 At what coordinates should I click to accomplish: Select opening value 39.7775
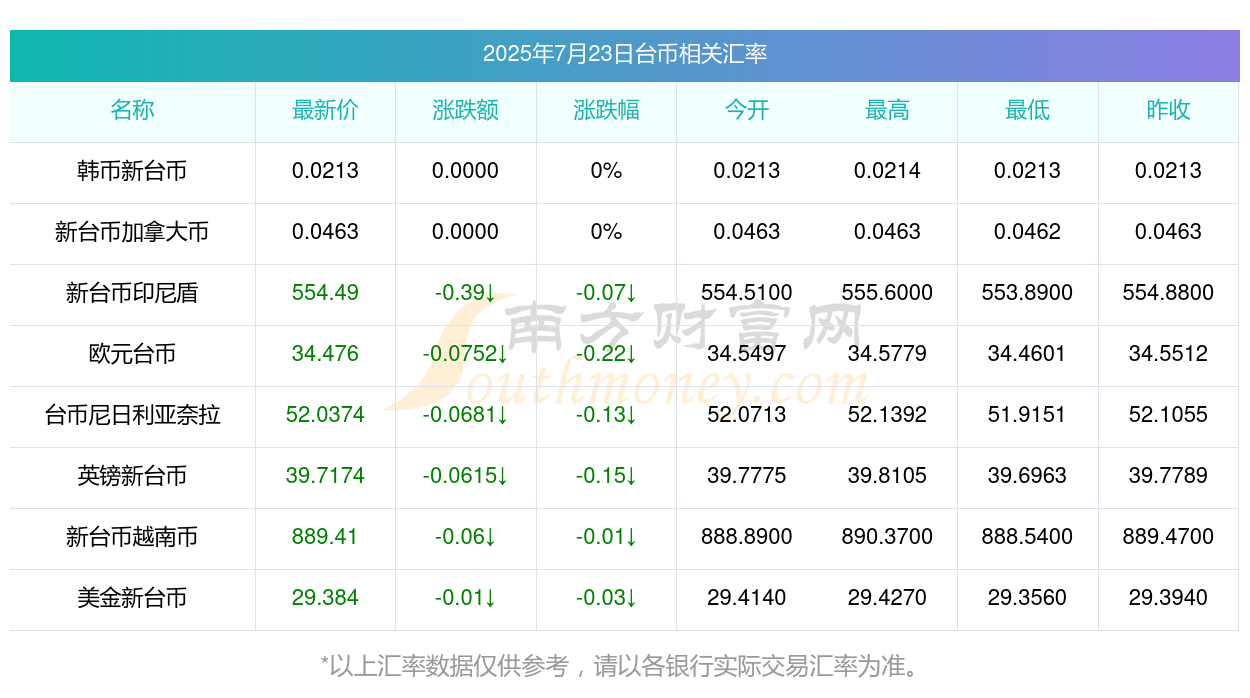747,476
